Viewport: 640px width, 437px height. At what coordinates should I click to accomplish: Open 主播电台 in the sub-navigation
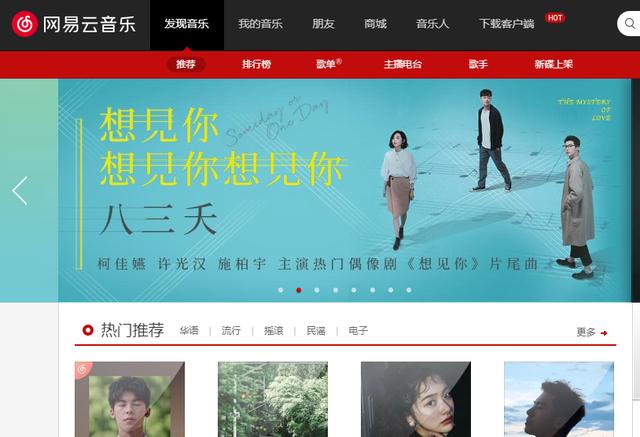click(x=402, y=64)
